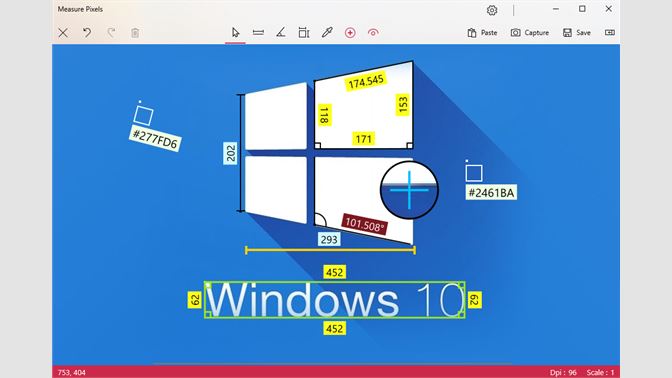Paste an image from clipboard
Screen dimensions: 672x378
pyautogui.click(x=482, y=33)
